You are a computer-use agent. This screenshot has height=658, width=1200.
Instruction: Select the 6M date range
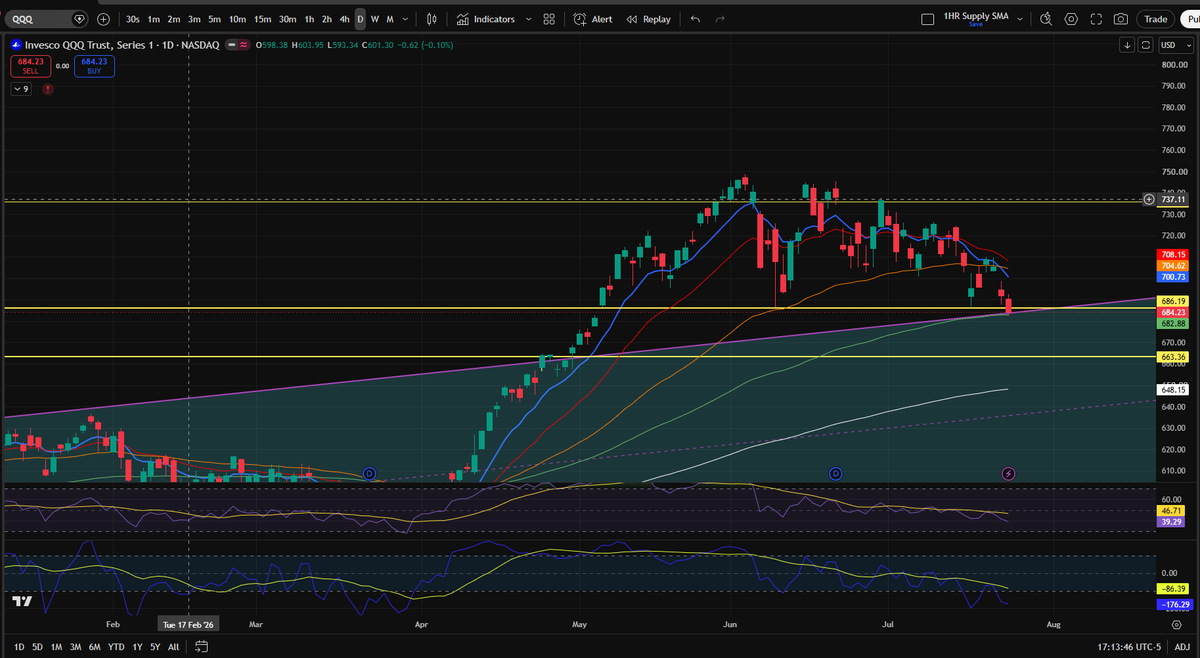(x=94, y=646)
